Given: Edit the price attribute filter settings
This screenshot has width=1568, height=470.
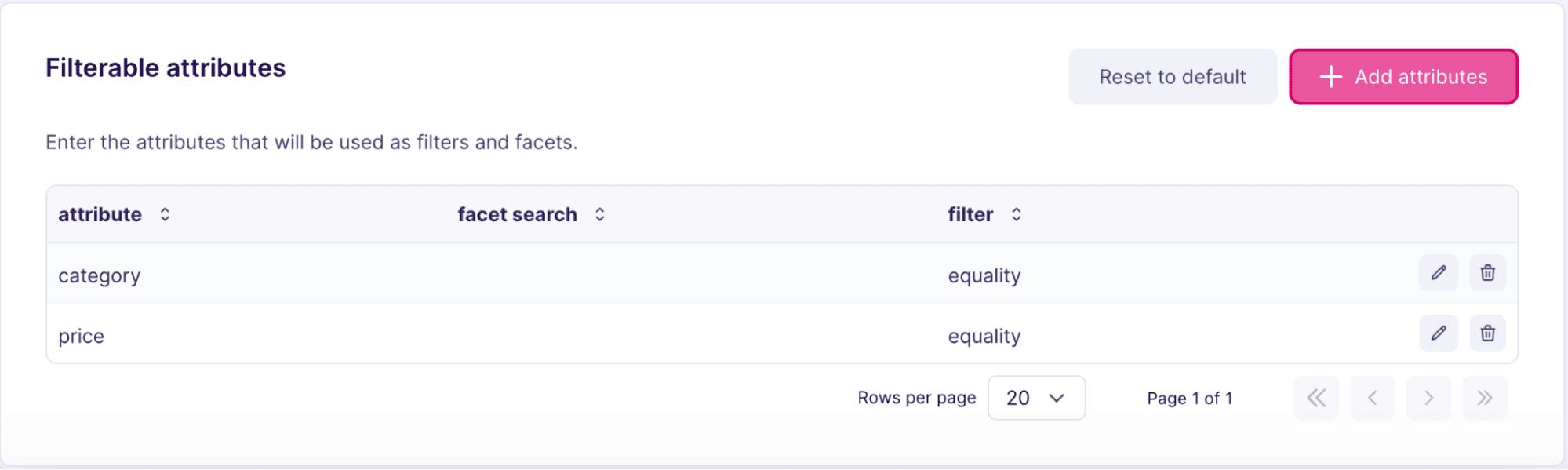Looking at the screenshot, I should (1438, 333).
